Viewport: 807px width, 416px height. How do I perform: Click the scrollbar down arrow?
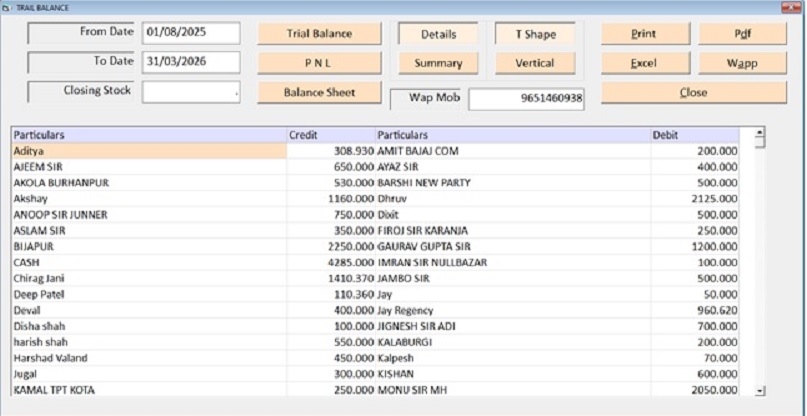[760, 391]
